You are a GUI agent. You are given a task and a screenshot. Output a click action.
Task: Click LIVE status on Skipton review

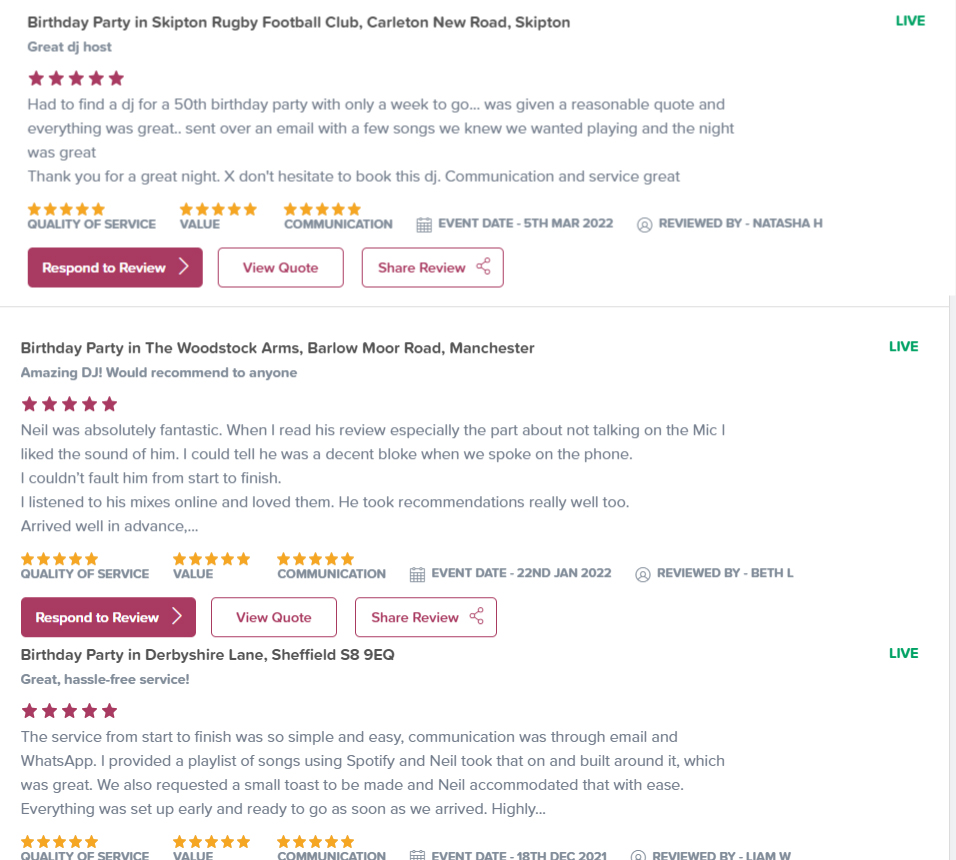point(910,21)
